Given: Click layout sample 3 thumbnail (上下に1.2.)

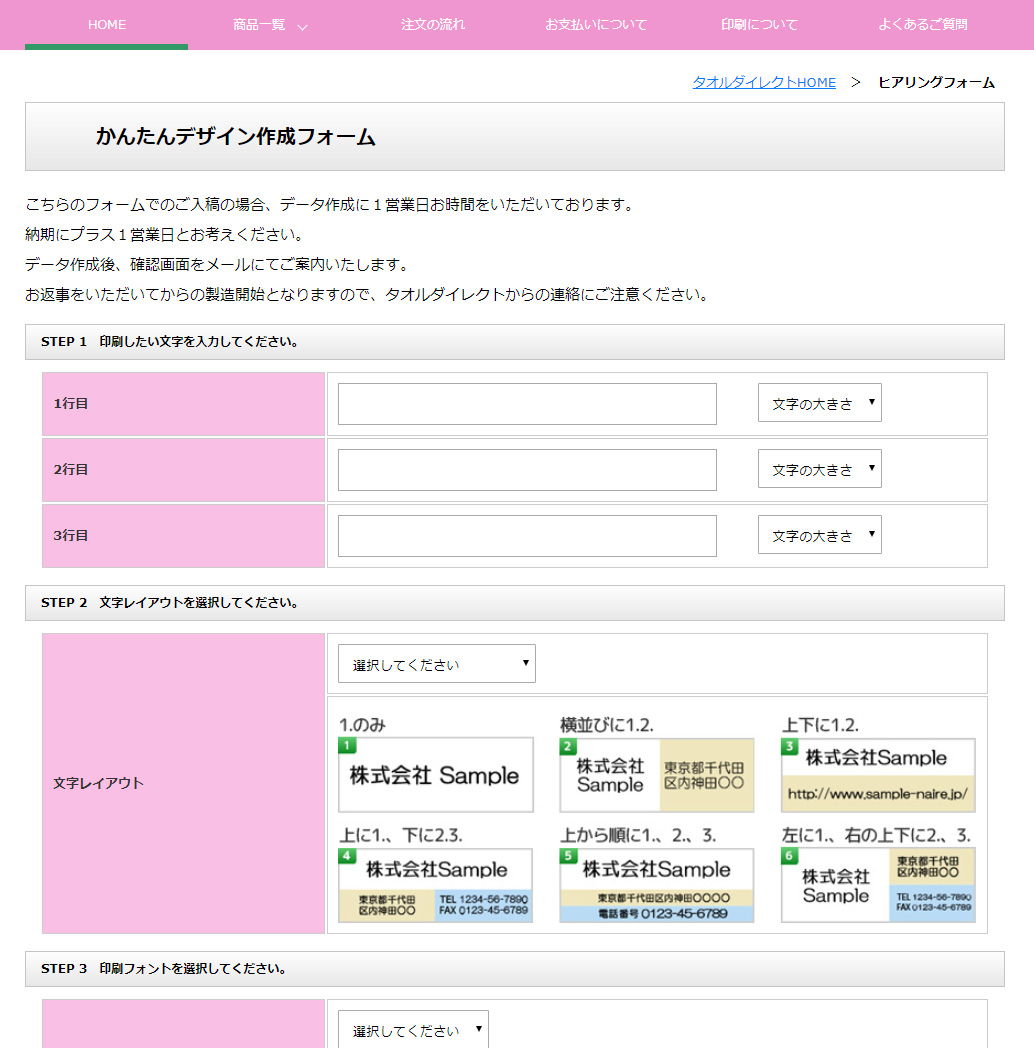Looking at the screenshot, I should [878, 775].
